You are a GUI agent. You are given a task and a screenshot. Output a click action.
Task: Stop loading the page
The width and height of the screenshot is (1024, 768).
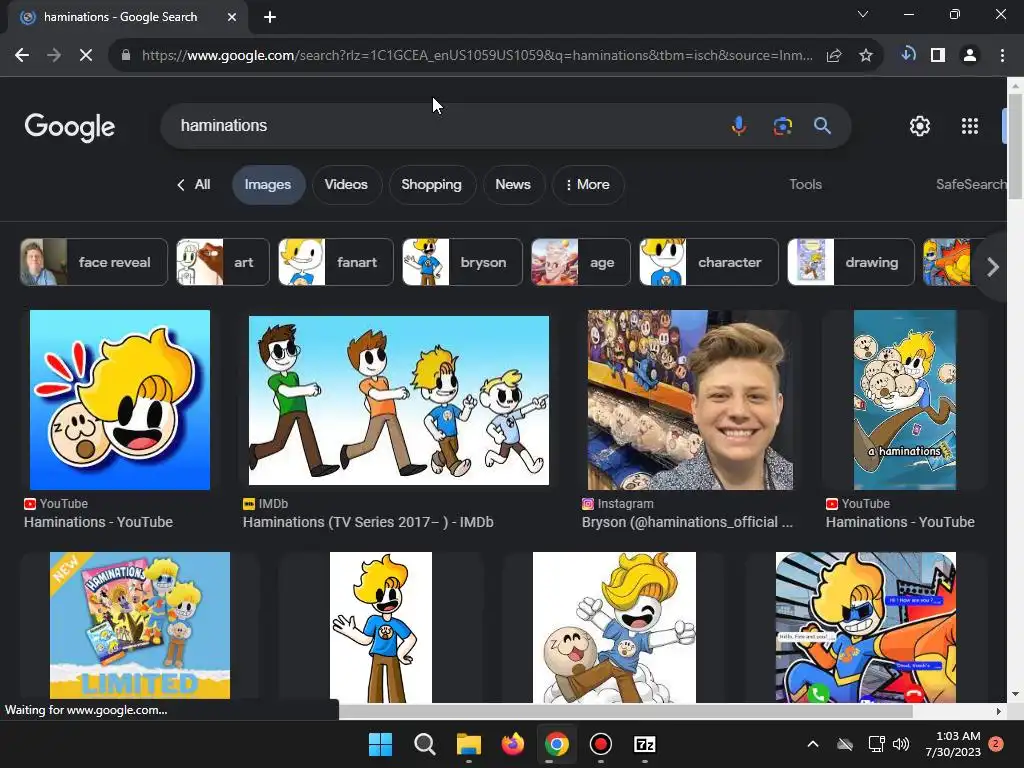click(86, 56)
